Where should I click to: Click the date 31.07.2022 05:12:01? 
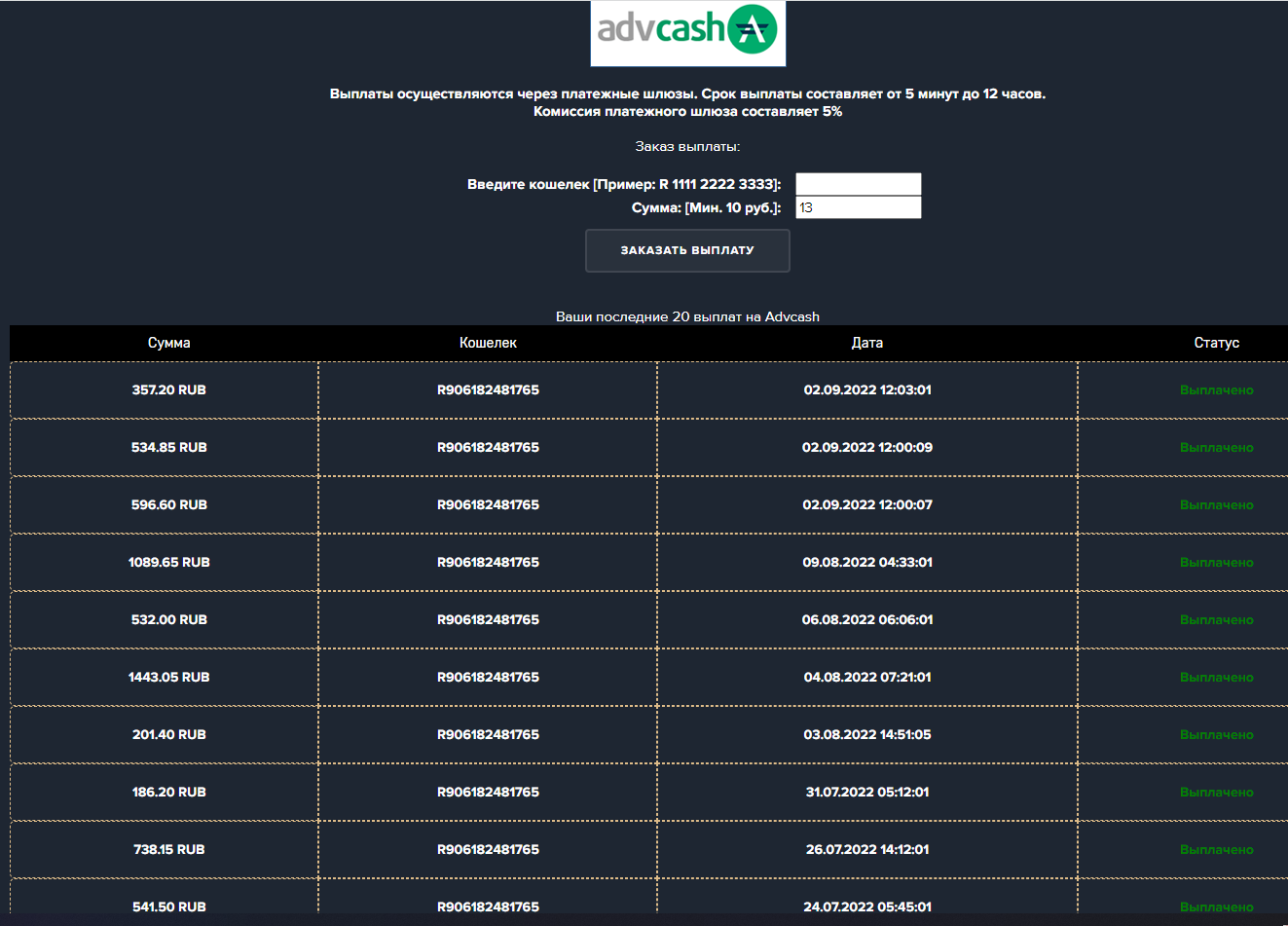[x=867, y=792]
